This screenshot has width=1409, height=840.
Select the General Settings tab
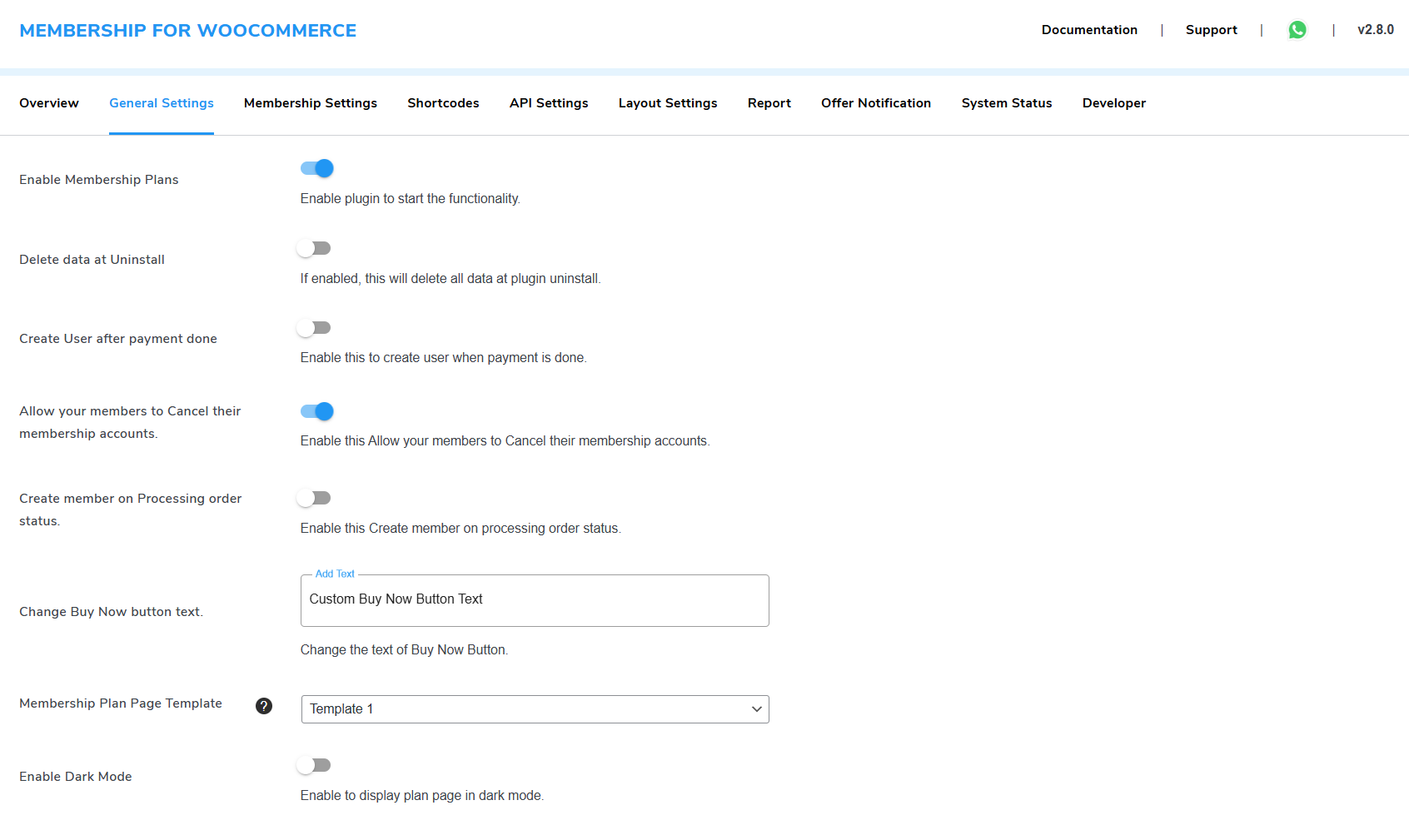(162, 103)
